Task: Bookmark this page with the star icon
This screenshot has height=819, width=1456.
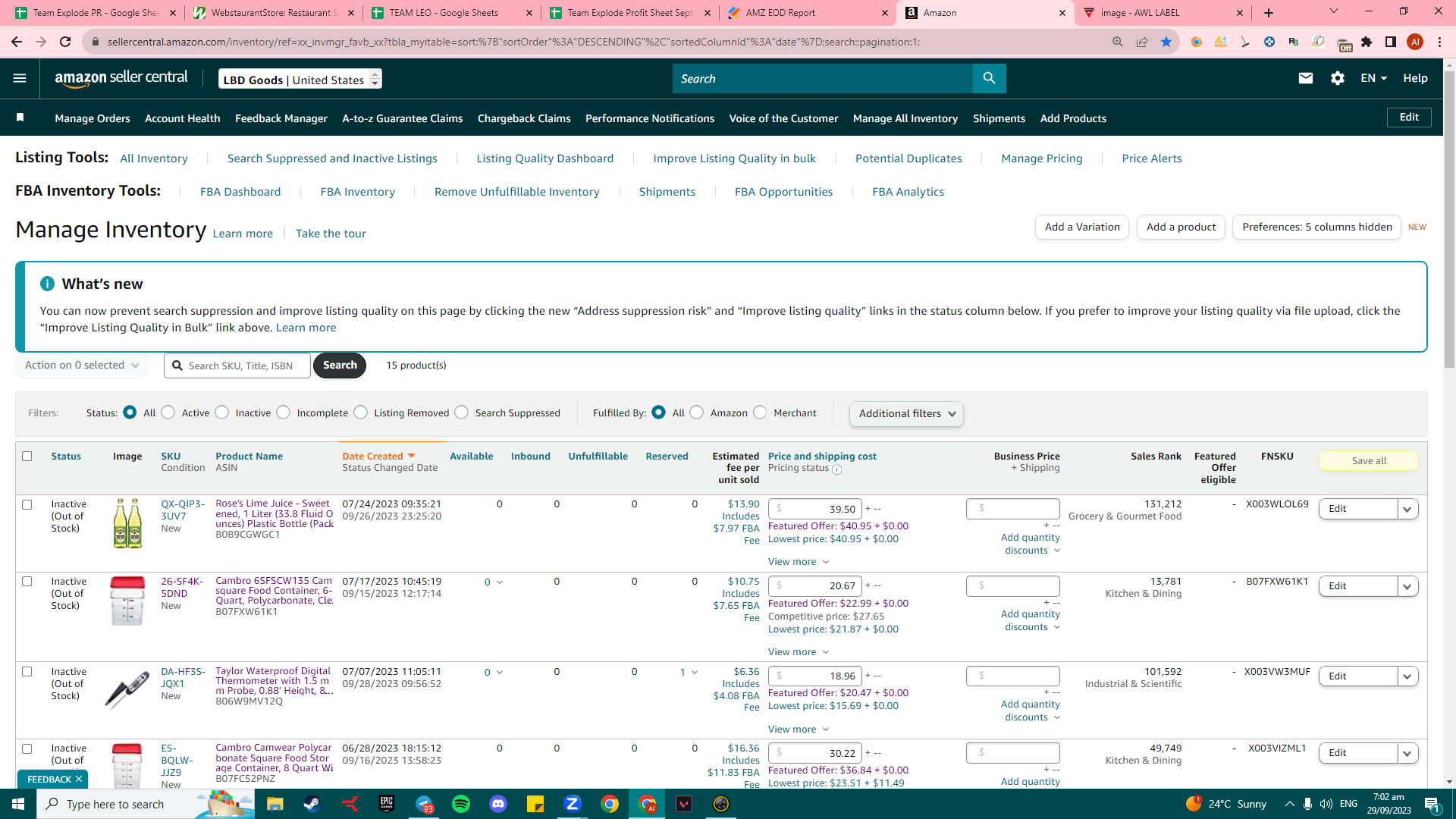Action: point(1166,42)
